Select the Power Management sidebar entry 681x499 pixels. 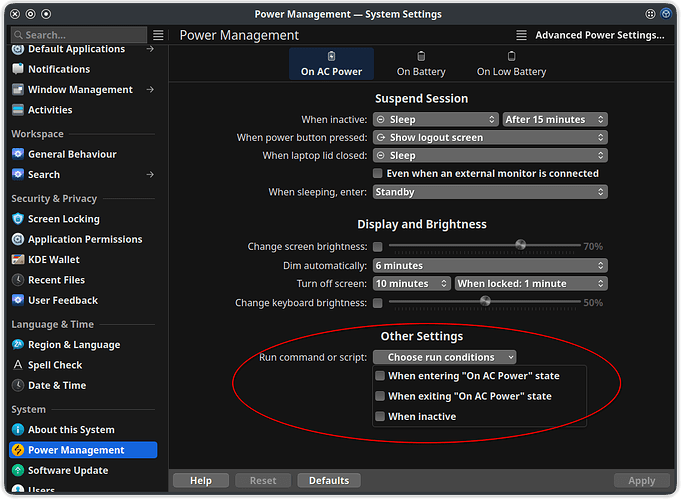click(83, 450)
